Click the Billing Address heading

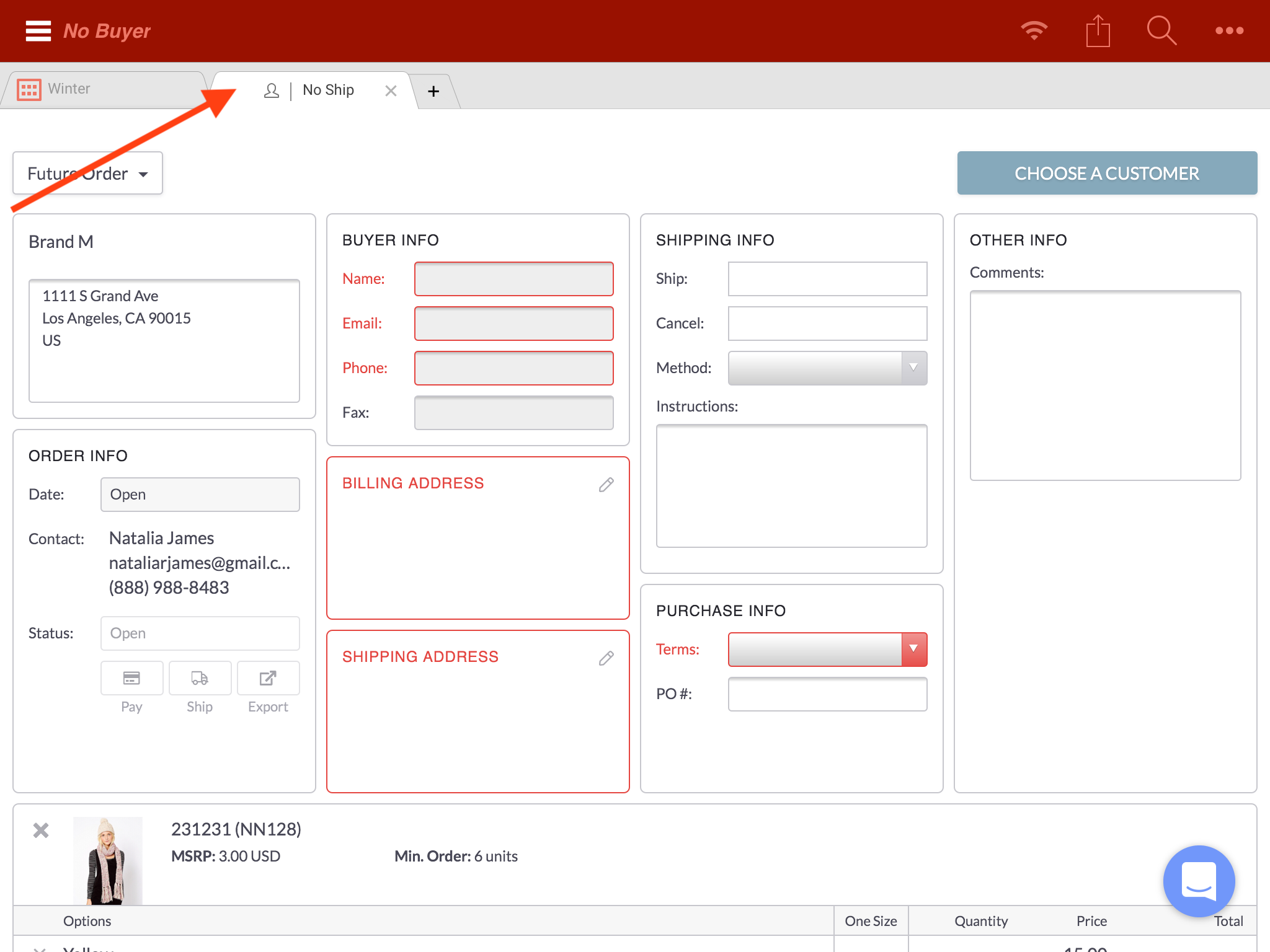[413, 483]
